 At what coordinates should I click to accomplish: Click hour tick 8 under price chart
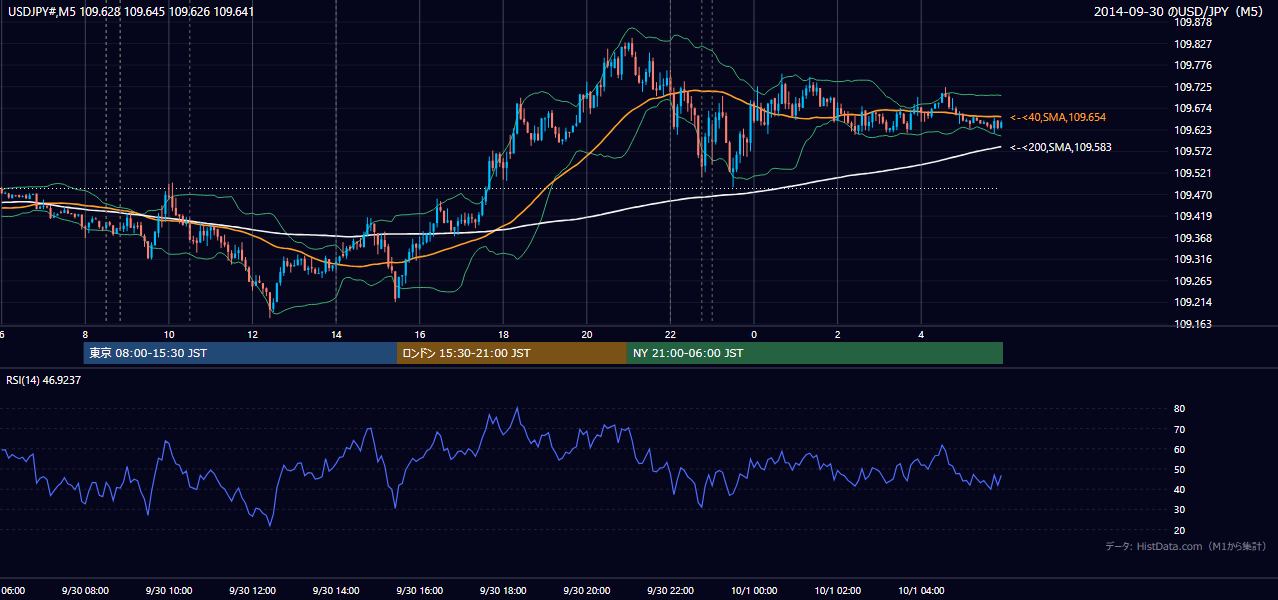[x=85, y=335]
